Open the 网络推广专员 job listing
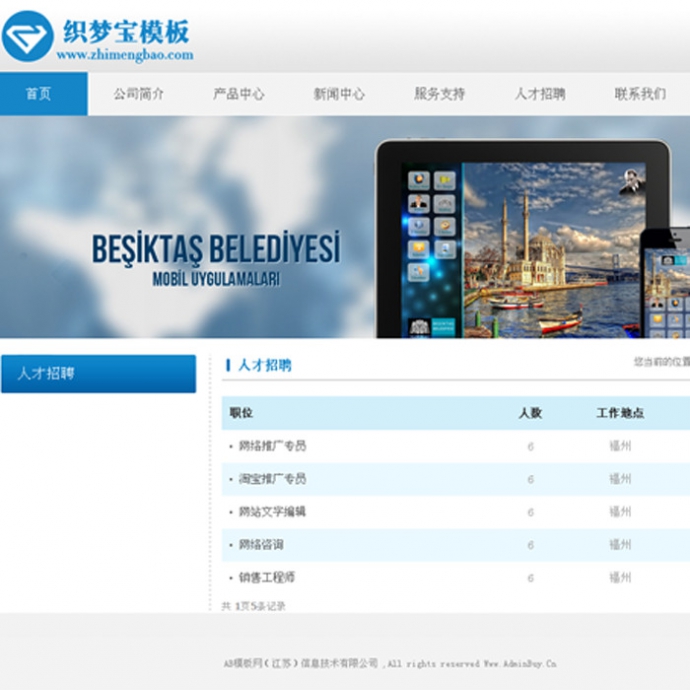690x690 pixels. click(272, 446)
